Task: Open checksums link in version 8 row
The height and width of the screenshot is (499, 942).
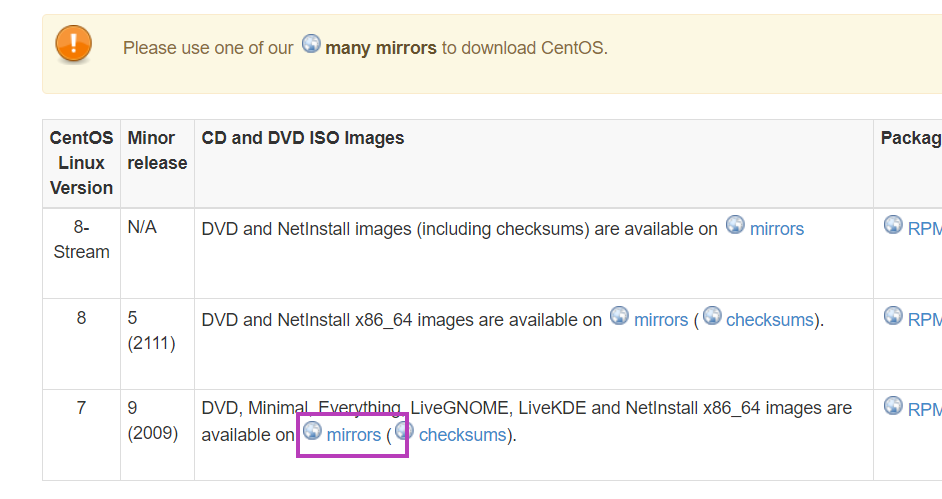Action: pyautogui.click(x=770, y=320)
